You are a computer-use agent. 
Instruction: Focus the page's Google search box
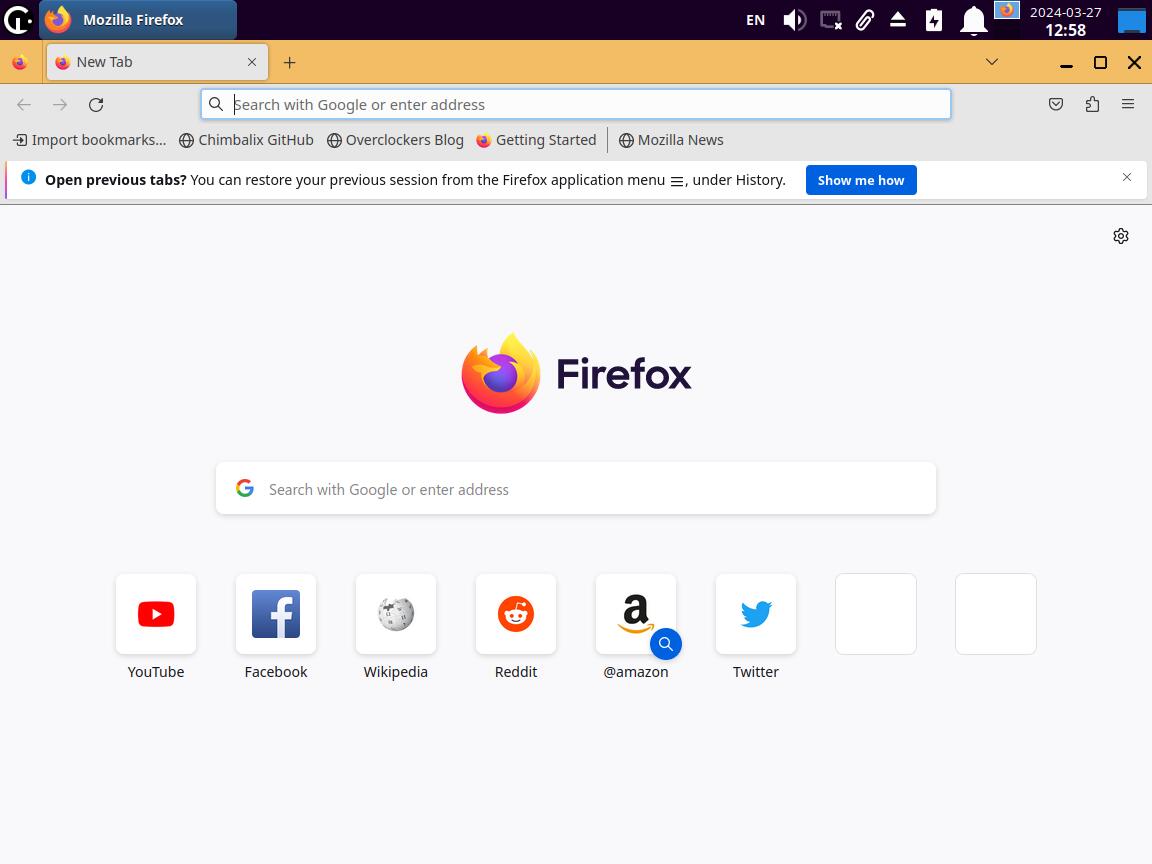(x=576, y=488)
